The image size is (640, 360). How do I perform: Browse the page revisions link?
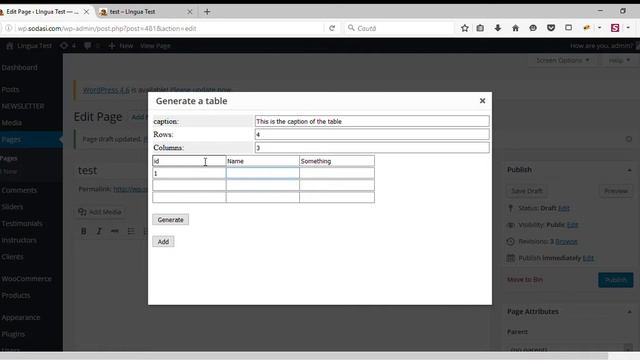566,242
